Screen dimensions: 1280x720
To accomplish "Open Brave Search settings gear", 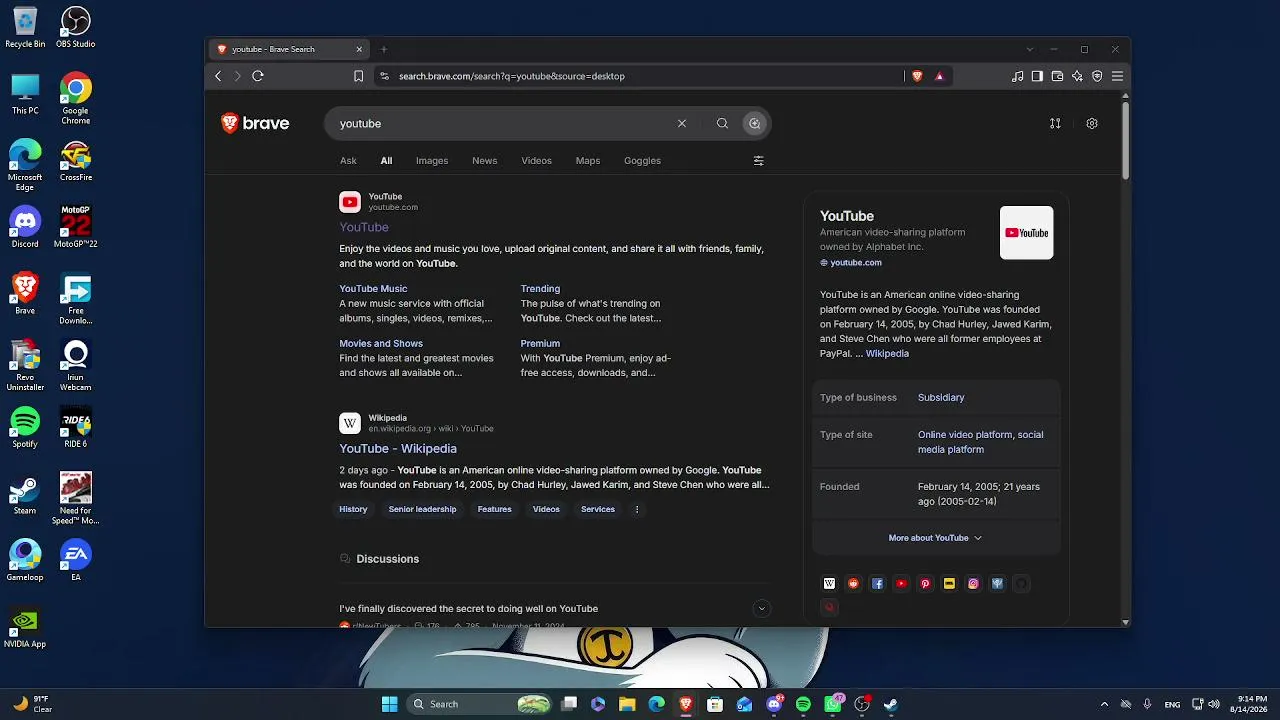I will 1092,124.
